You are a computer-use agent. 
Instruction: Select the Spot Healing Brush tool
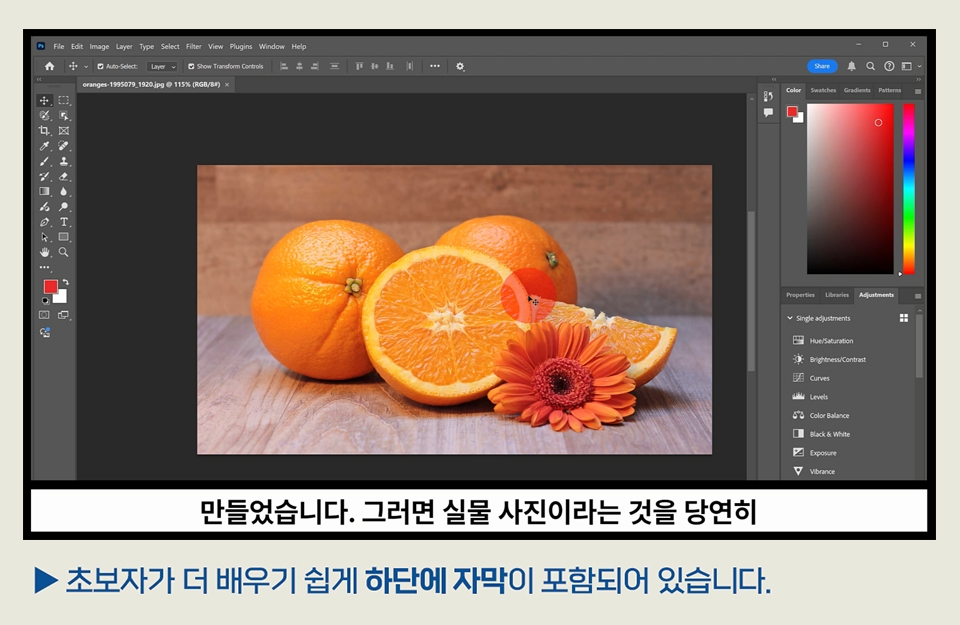(x=64, y=146)
